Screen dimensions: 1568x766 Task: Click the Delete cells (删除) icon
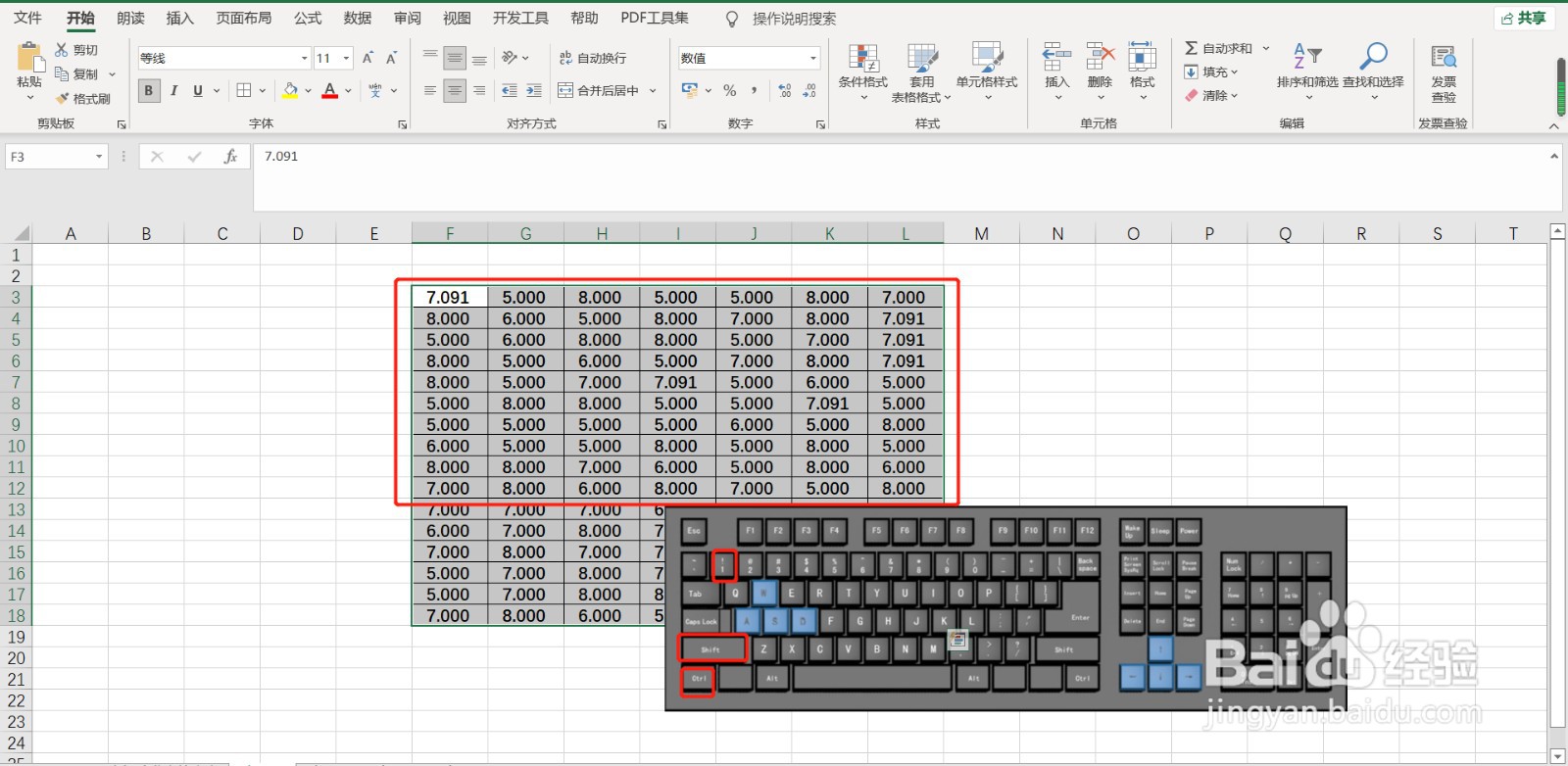tap(1100, 57)
